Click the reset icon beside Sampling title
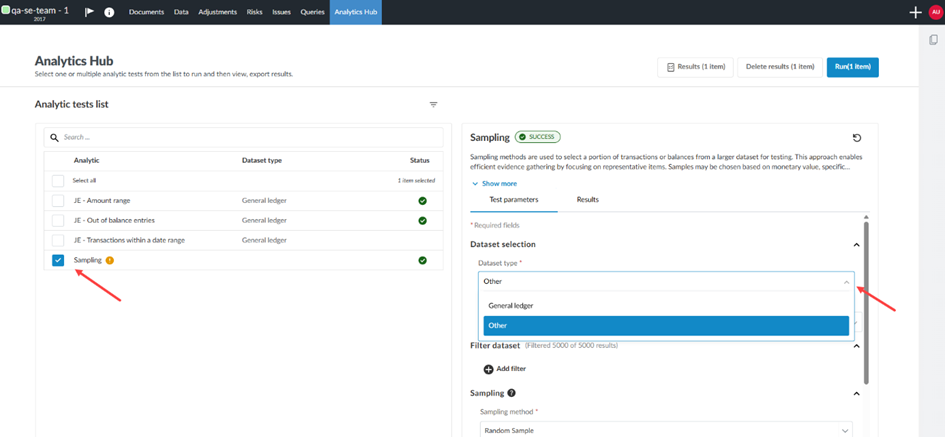The image size is (945, 437). coord(856,138)
